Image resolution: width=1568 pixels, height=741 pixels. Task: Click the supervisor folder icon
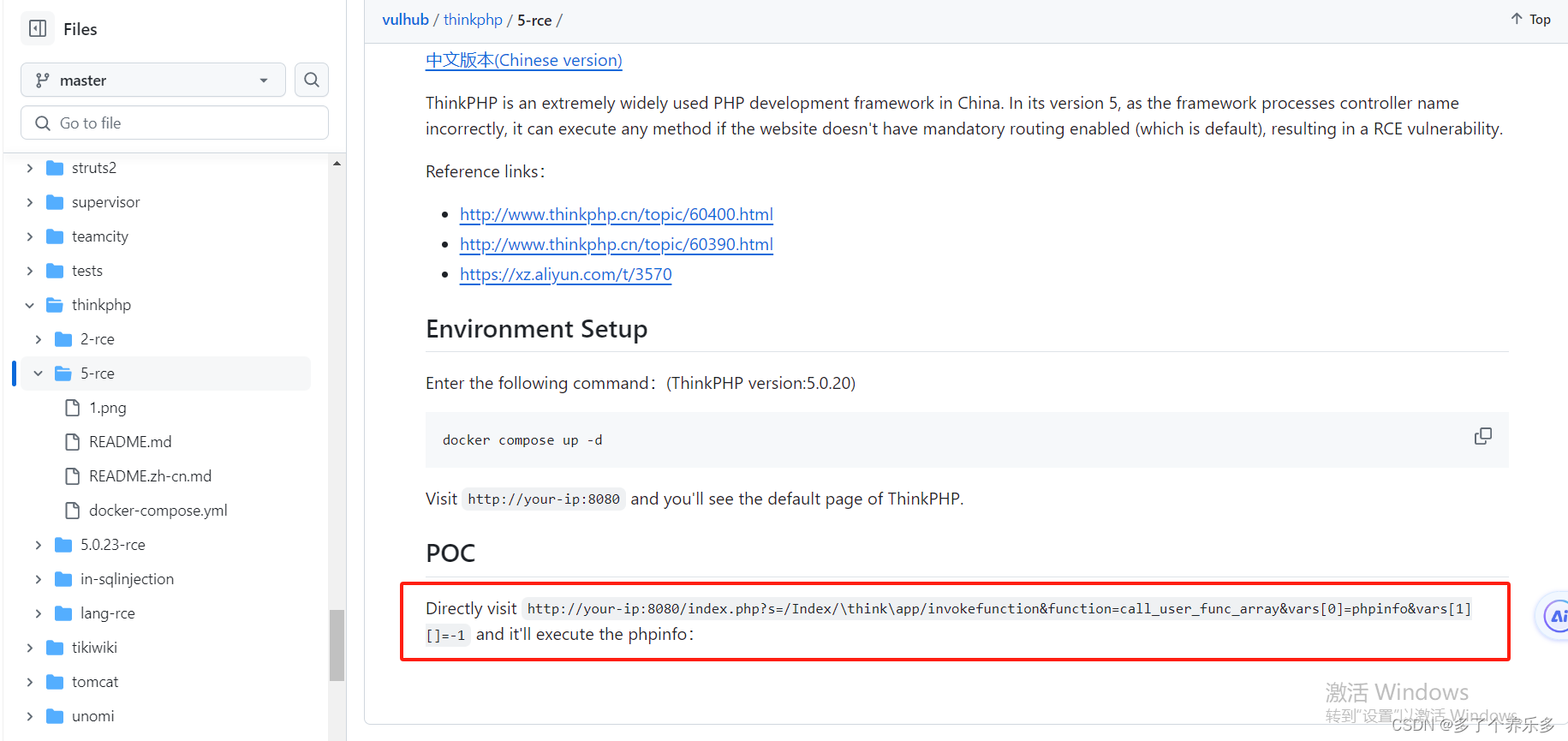55,202
